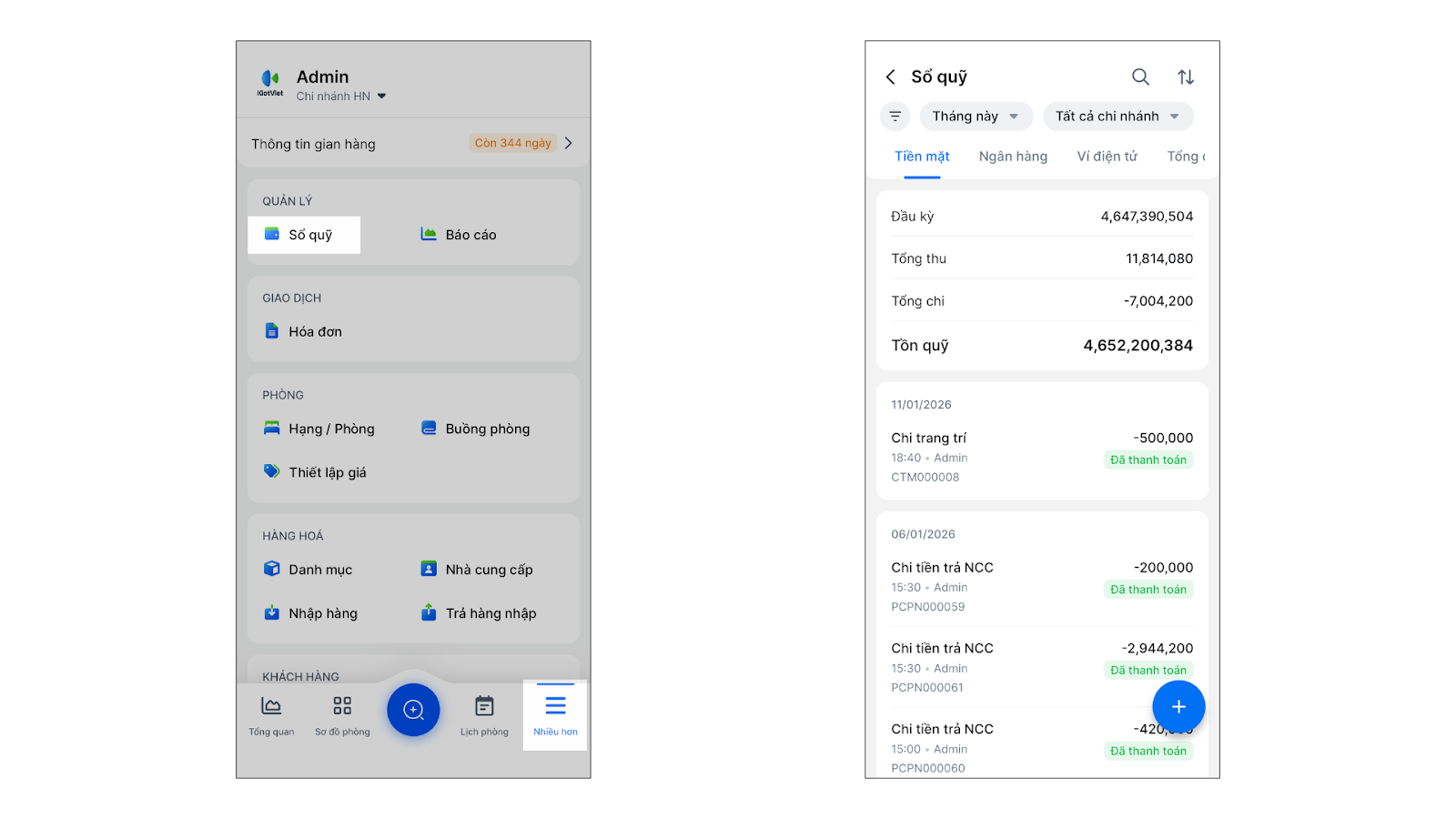Open Báo cáo reports
The width and height of the screenshot is (1456, 819).
click(x=459, y=235)
